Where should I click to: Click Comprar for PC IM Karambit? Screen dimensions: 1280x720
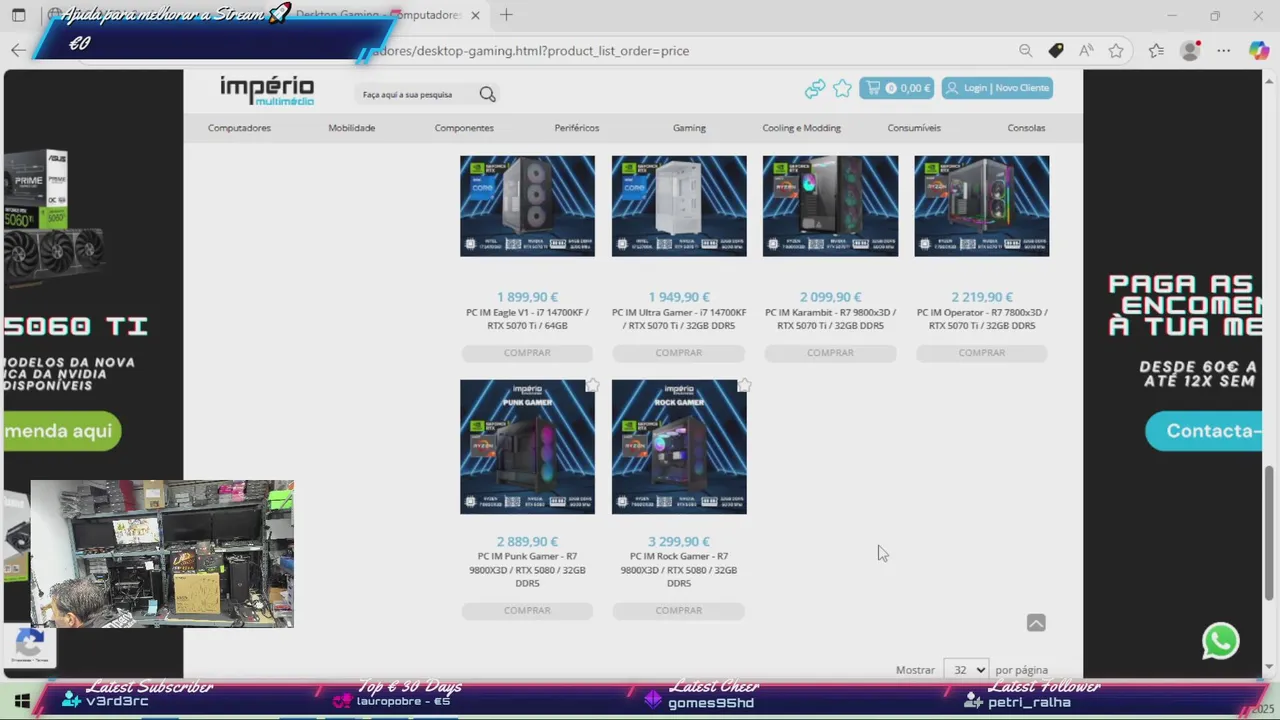pos(830,353)
